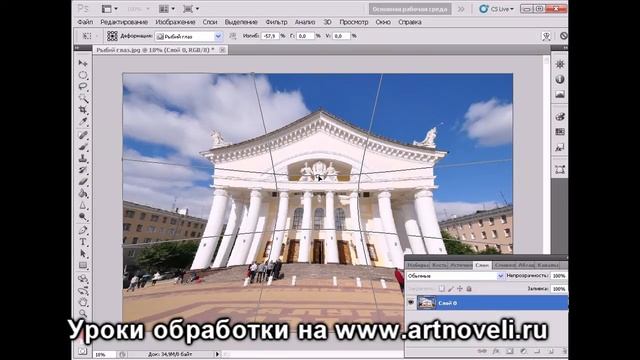Expand the left tools panel with the double arrow
The image size is (640, 360).
tap(77, 48)
